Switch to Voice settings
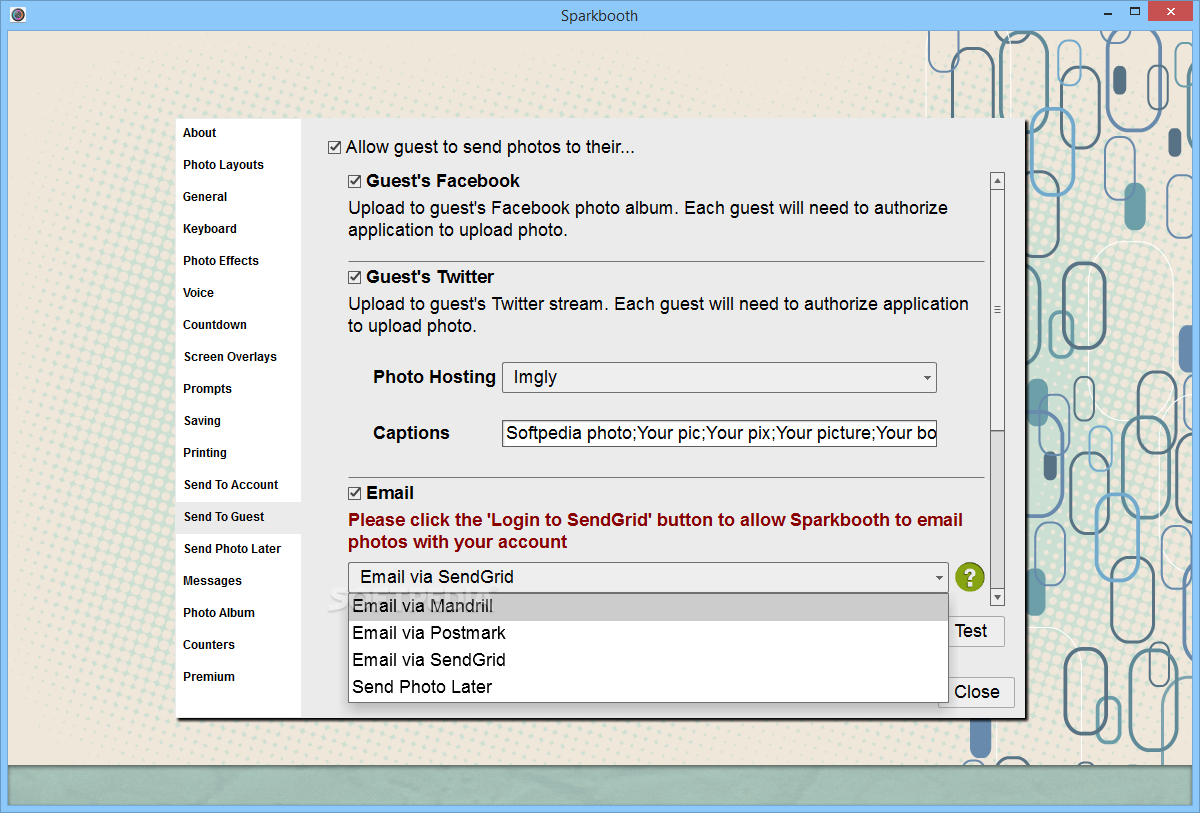1200x813 pixels. pos(238,293)
